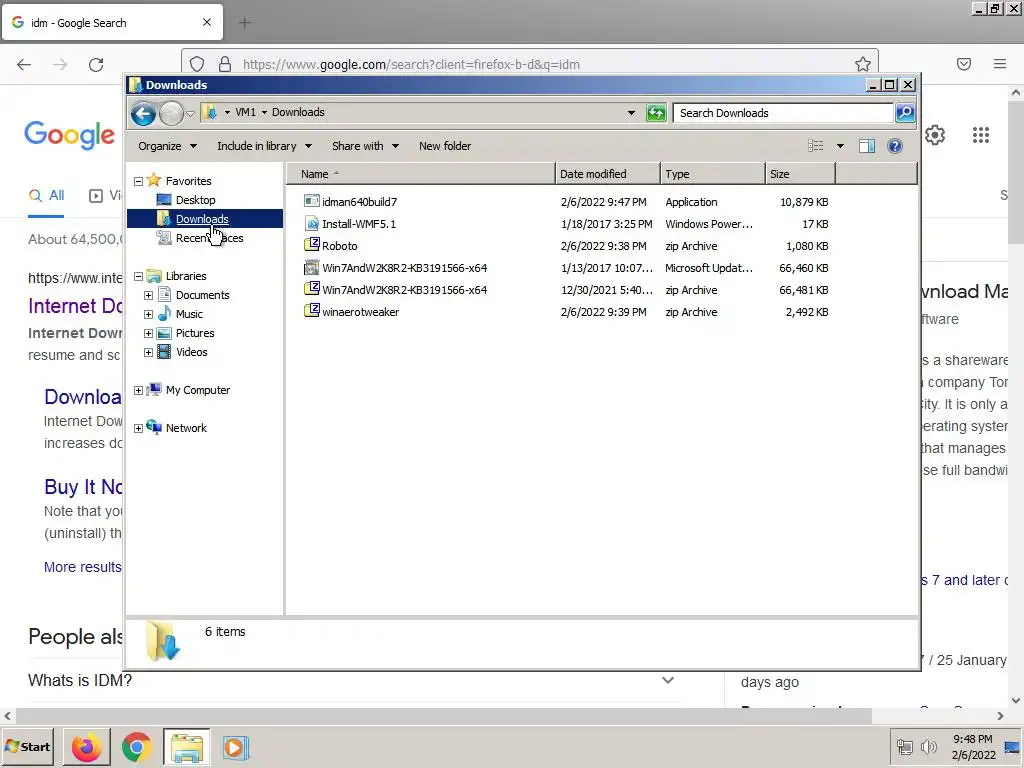The width and height of the screenshot is (1024, 768).
Task: Collapse the Favorites tree node
Action: coord(138,181)
